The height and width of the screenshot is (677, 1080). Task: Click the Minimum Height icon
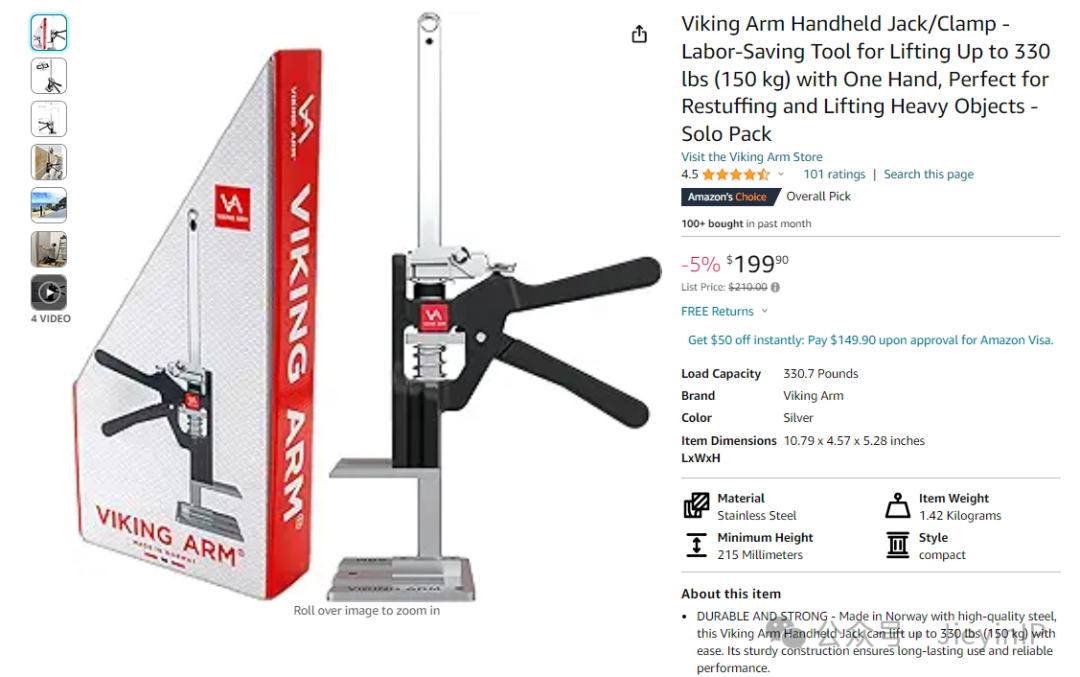point(696,545)
